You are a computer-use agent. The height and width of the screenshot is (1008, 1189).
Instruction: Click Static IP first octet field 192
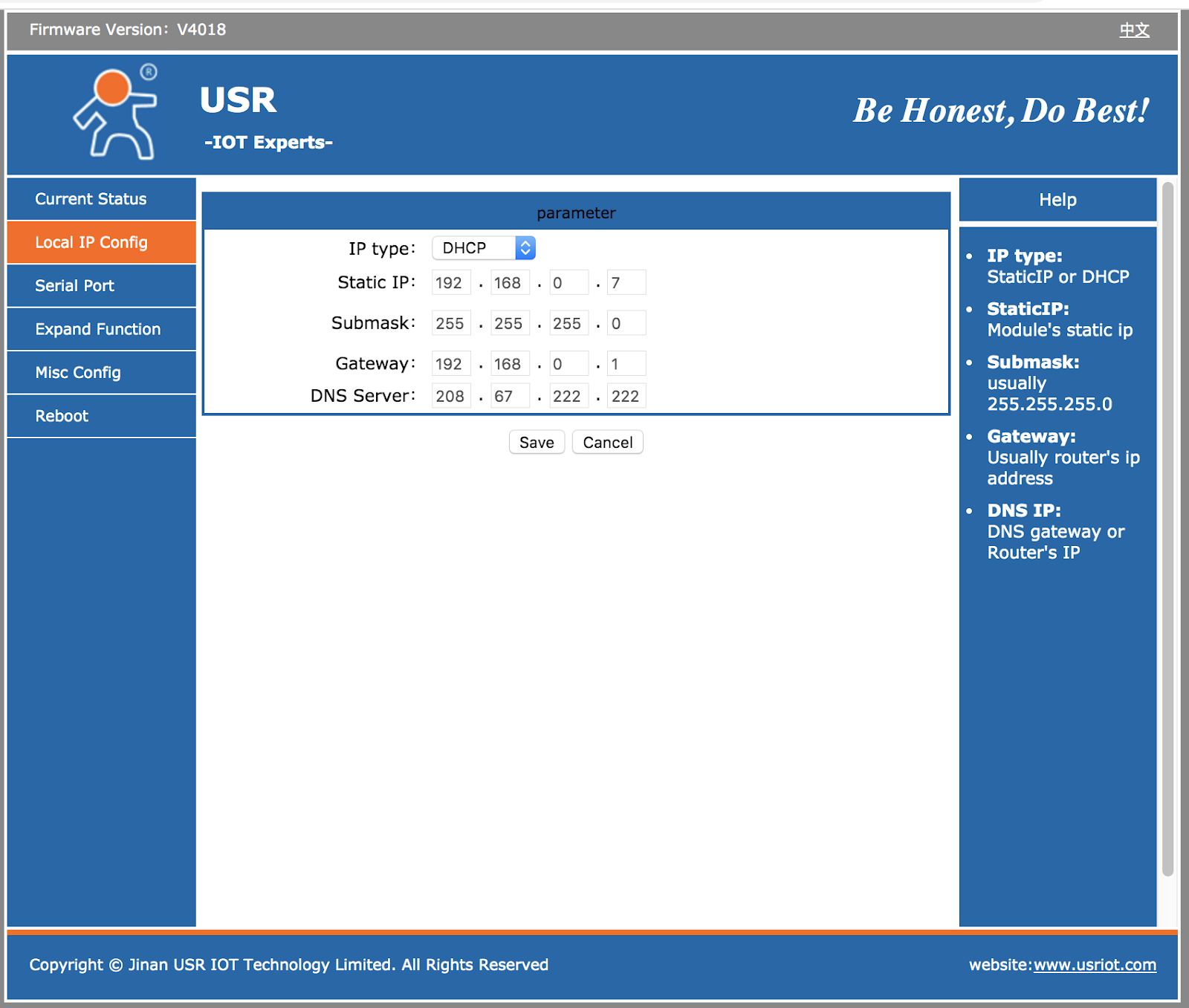point(451,283)
